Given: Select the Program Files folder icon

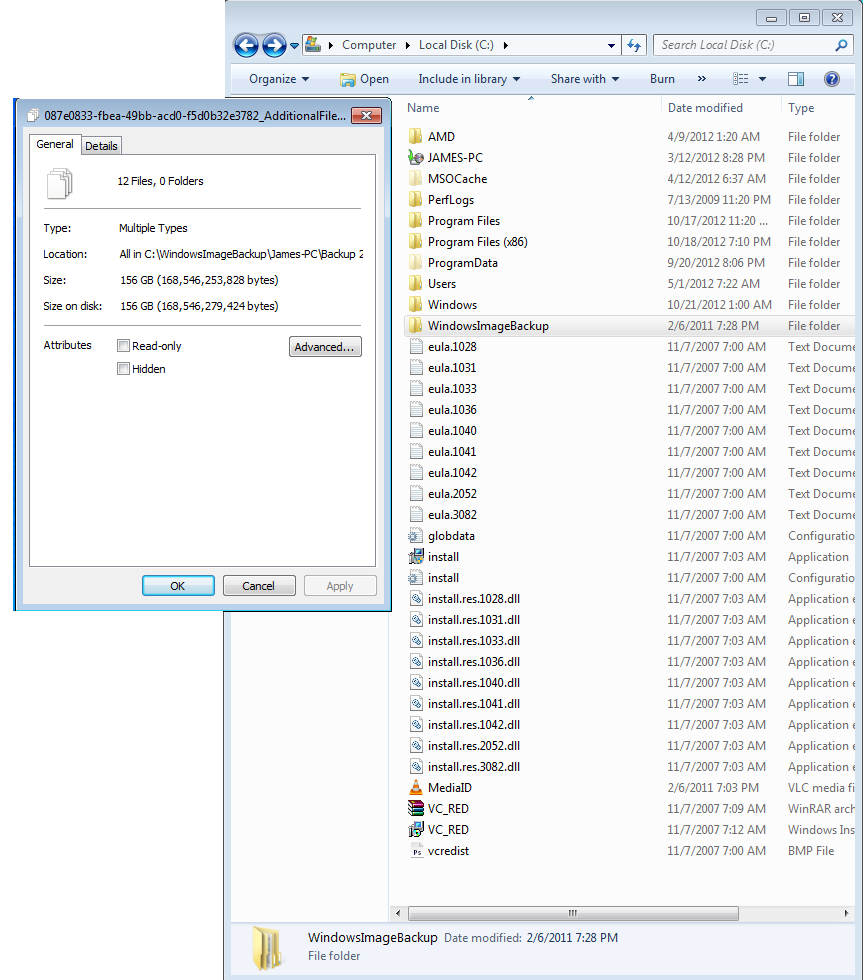Looking at the screenshot, I should coord(416,221).
